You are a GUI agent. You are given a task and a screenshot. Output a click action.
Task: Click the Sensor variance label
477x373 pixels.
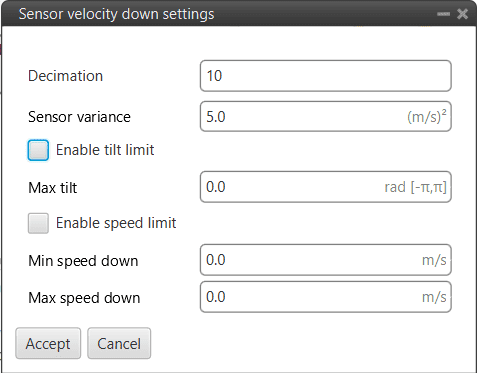pos(79,117)
